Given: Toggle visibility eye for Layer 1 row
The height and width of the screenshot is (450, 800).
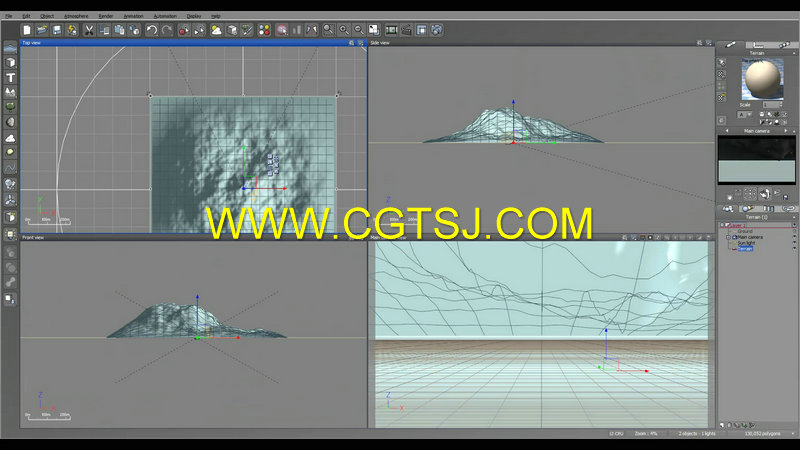Looking at the screenshot, I should pos(794,225).
